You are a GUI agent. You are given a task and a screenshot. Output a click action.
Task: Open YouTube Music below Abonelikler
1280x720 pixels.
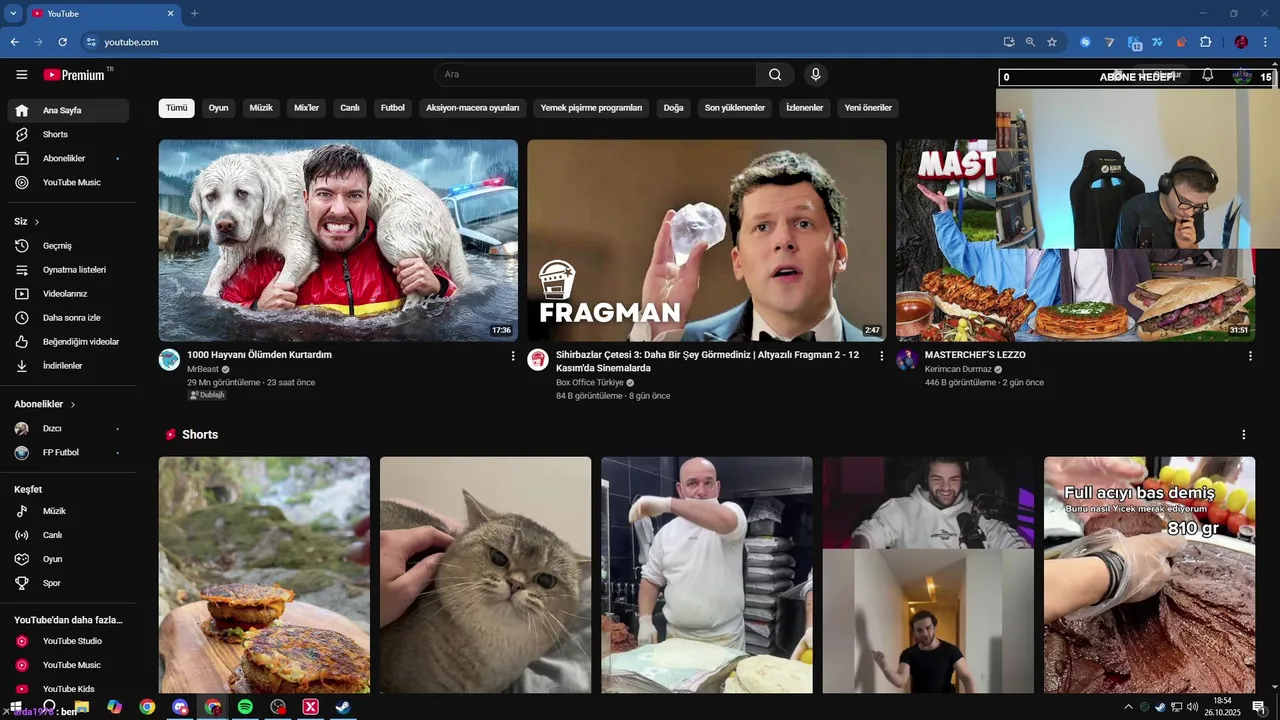coord(68,182)
